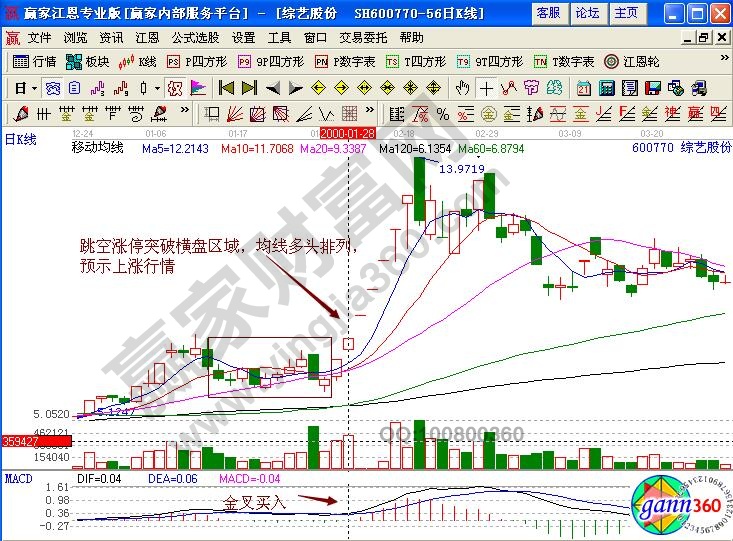Open the 交易委托 menu
733x541 pixels.
tap(364, 37)
